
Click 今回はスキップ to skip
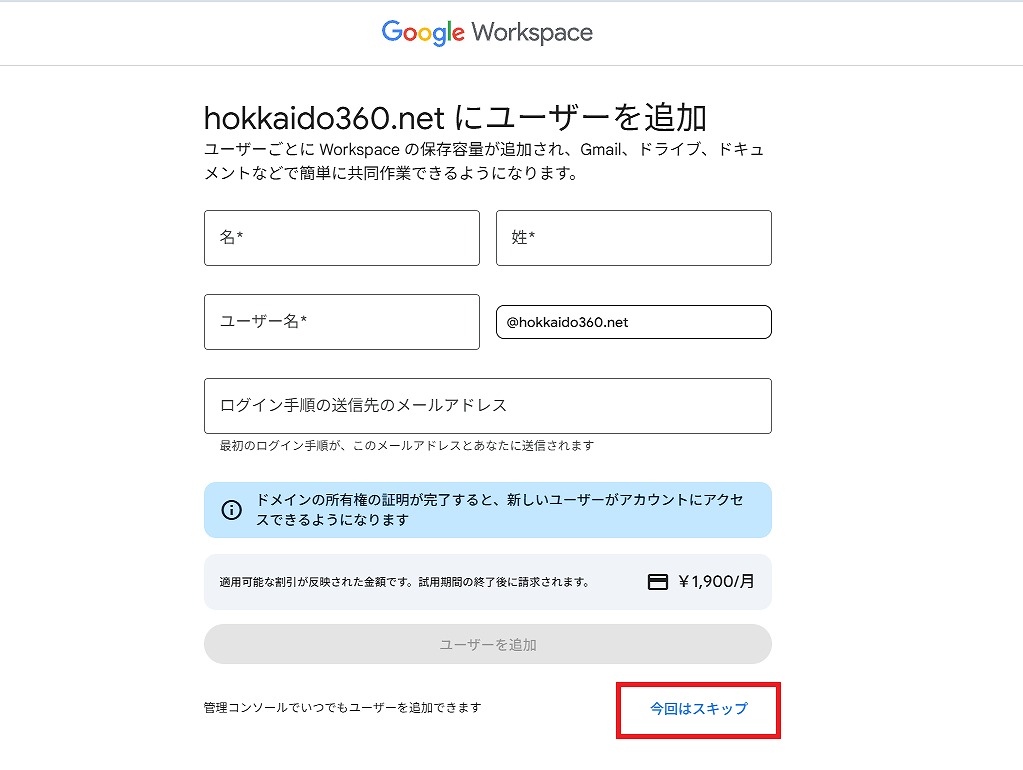click(x=698, y=709)
